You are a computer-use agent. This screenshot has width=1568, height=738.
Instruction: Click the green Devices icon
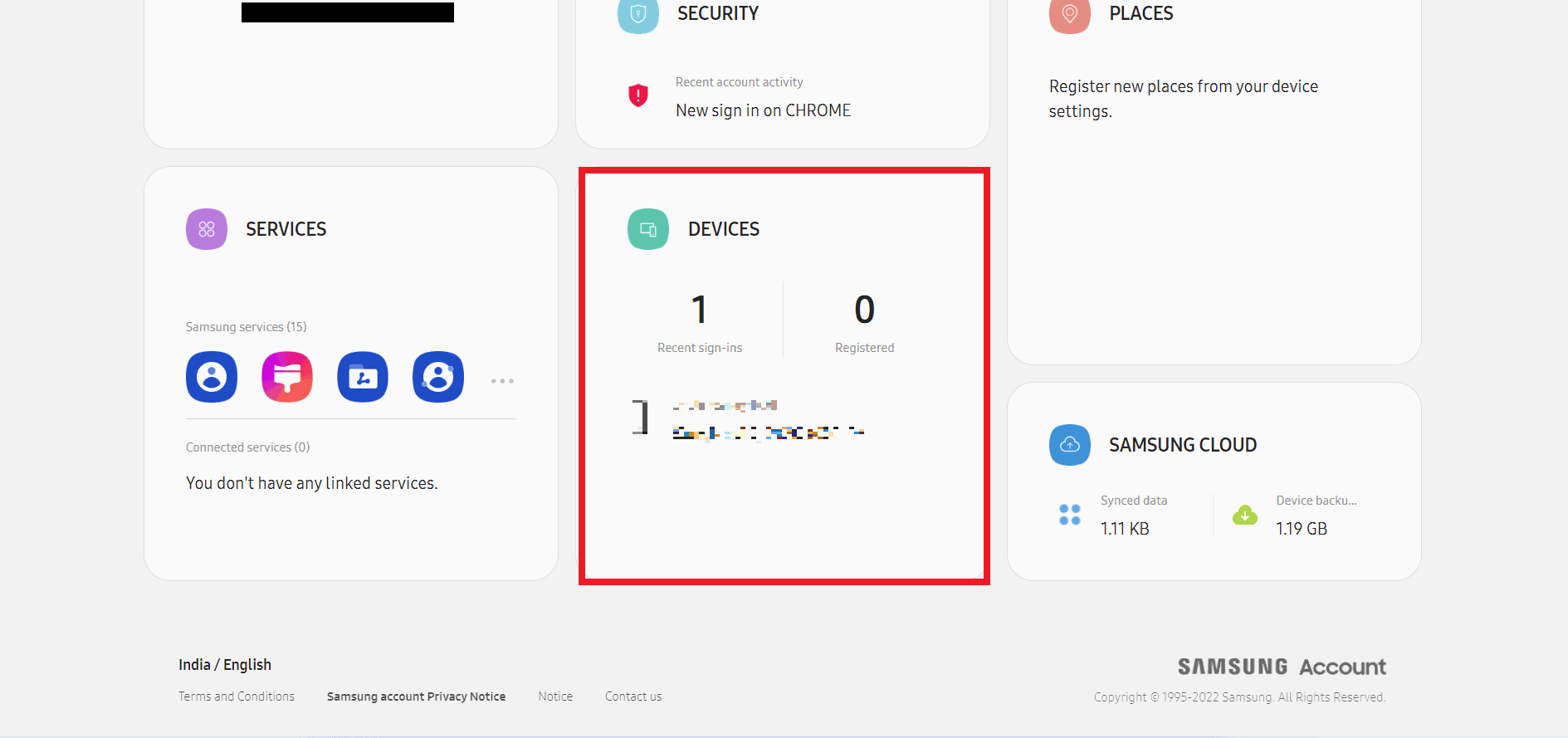[648, 229]
